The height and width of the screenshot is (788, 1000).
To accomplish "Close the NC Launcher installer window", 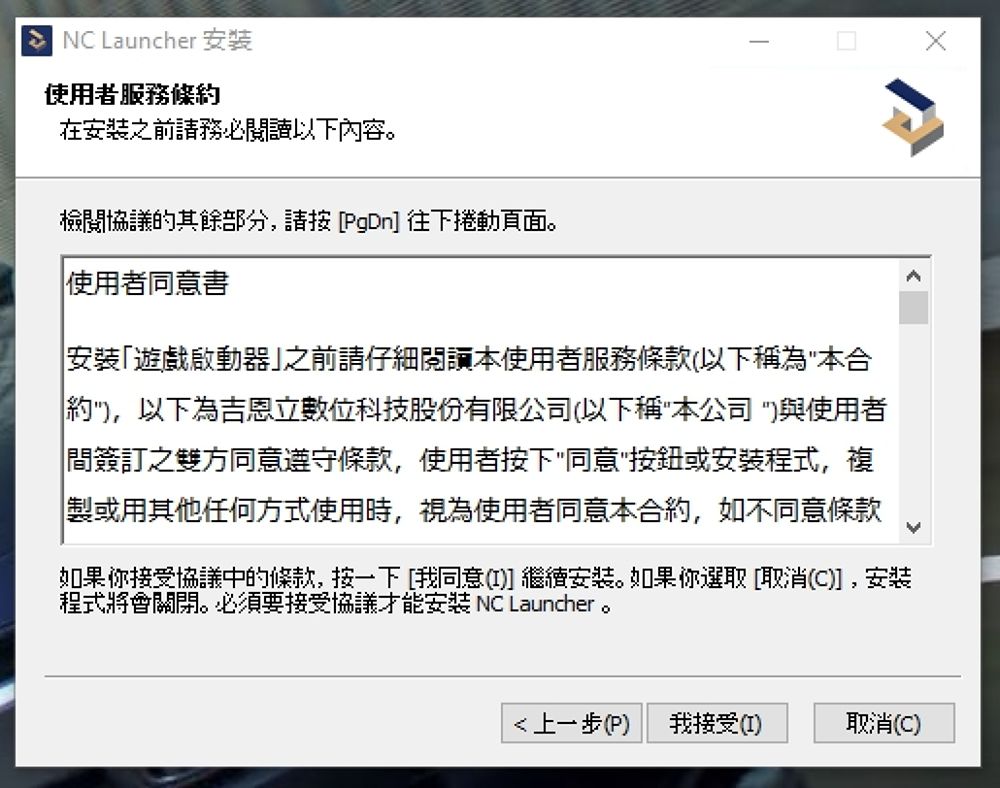I will click(936, 41).
